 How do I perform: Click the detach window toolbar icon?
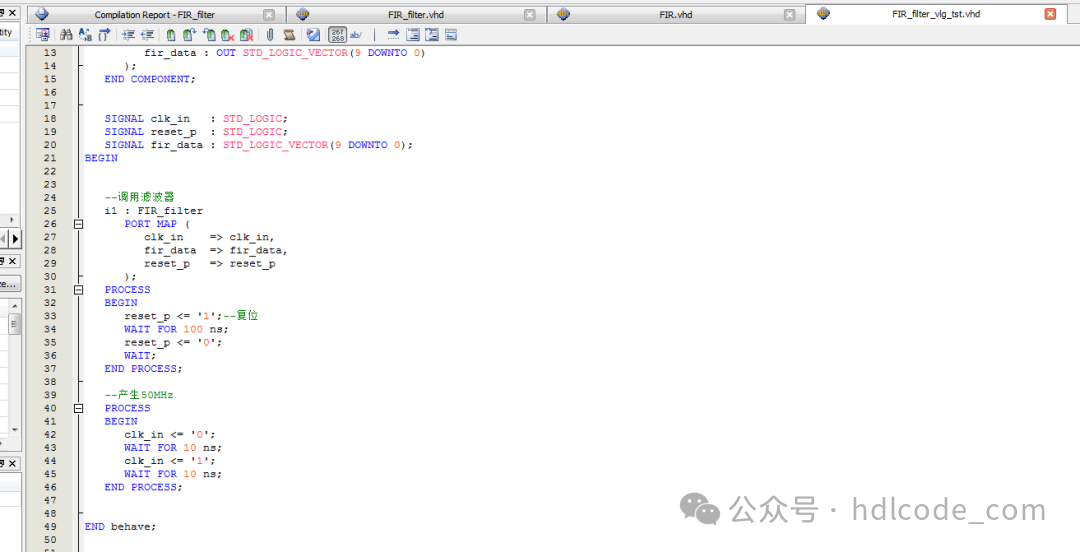coord(43,34)
